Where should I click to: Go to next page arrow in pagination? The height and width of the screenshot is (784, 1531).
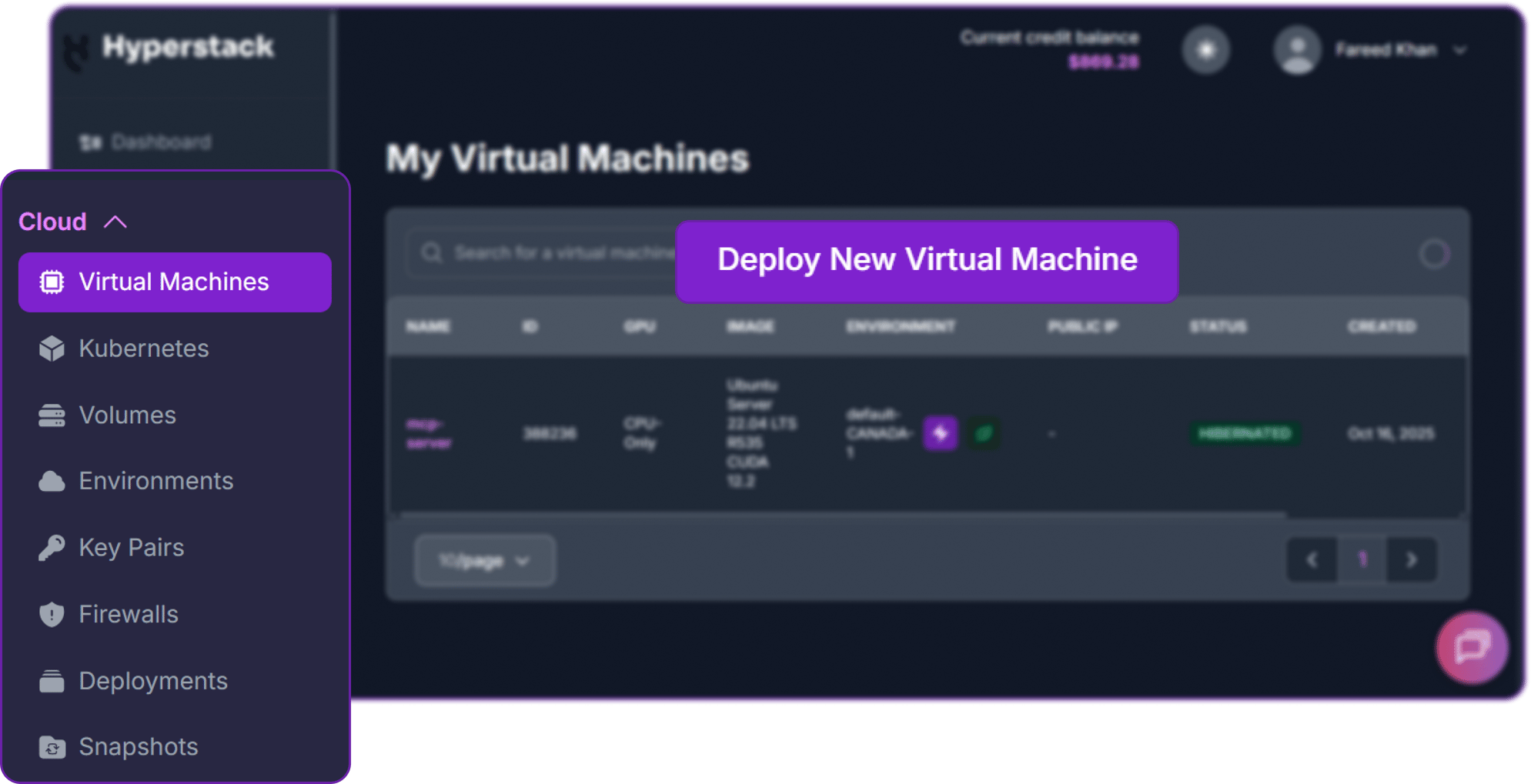pyautogui.click(x=1412, y=560)
